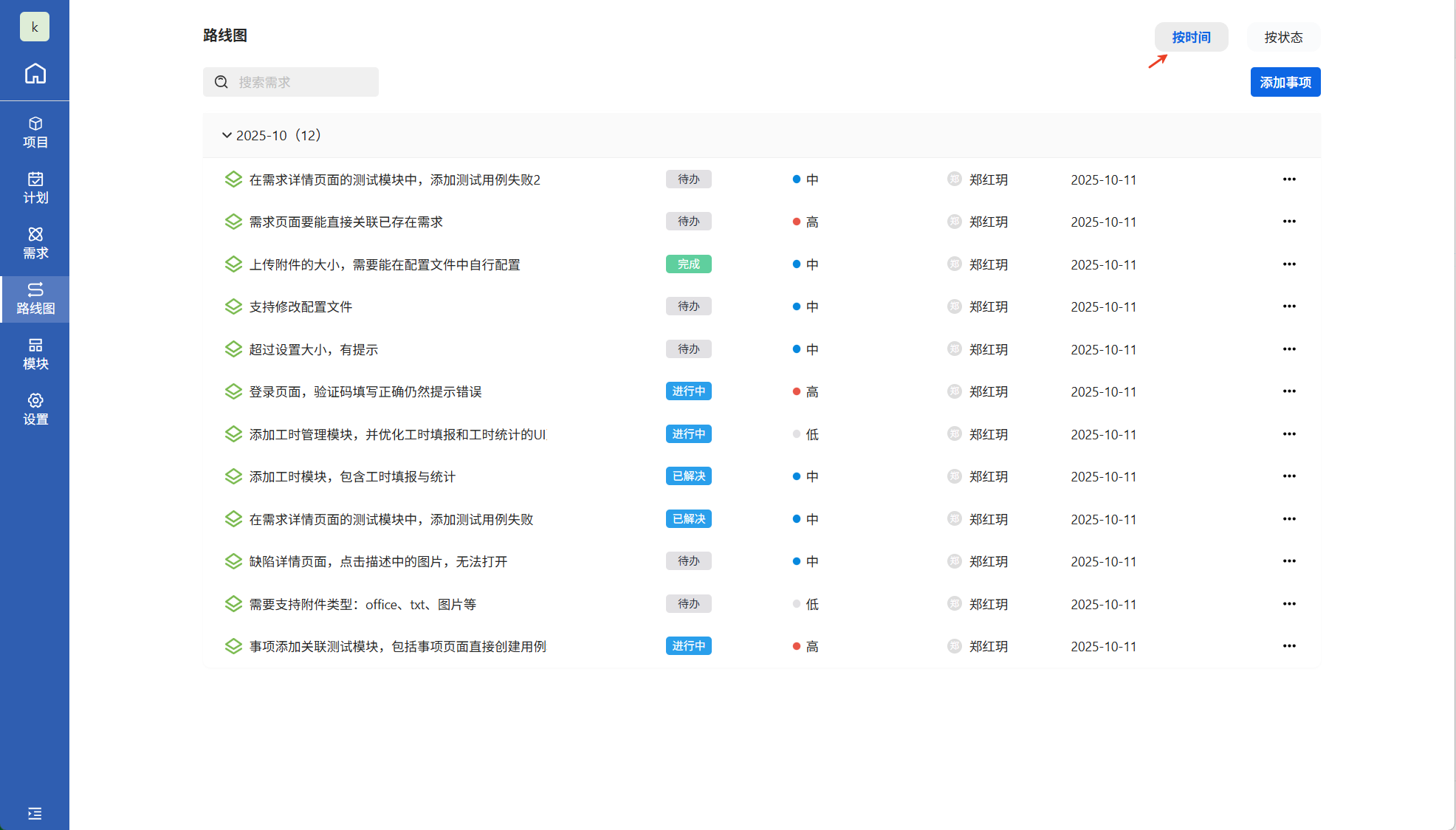Collapse the 2025-10 (12) group

coord(227,136)
